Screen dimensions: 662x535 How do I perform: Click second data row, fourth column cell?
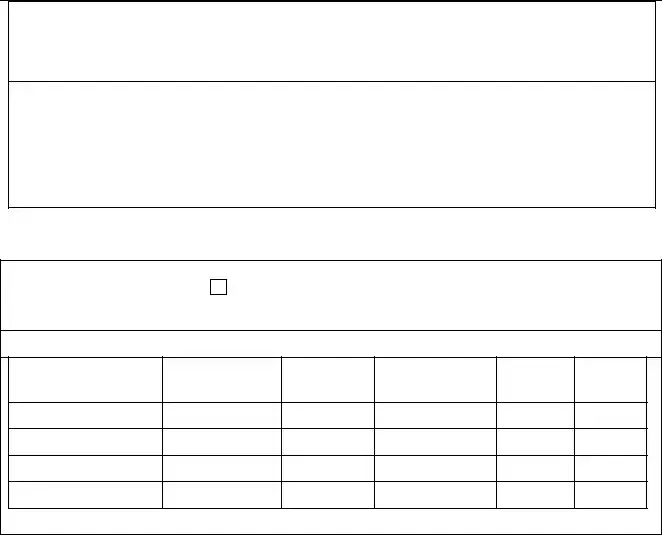tap(435, 442)
